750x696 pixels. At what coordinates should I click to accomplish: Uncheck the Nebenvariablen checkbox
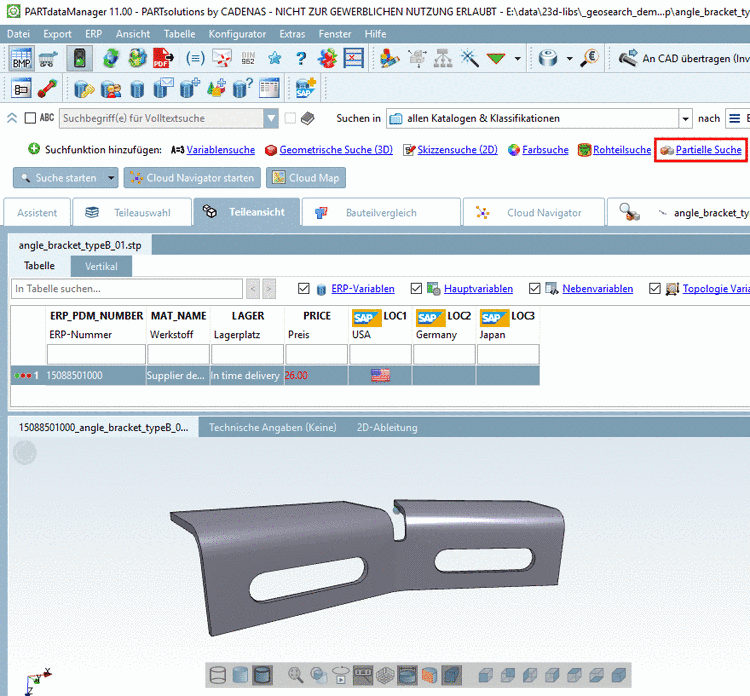pyautogui.click(x=534, y=288)
